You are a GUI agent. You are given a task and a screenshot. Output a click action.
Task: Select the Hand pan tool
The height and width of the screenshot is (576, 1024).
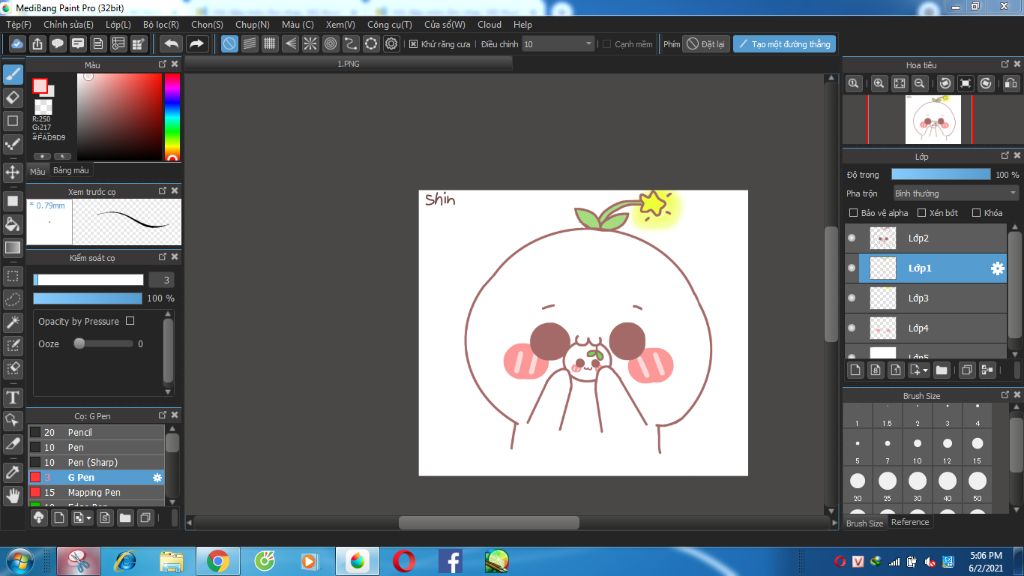(x=13, y=496)
